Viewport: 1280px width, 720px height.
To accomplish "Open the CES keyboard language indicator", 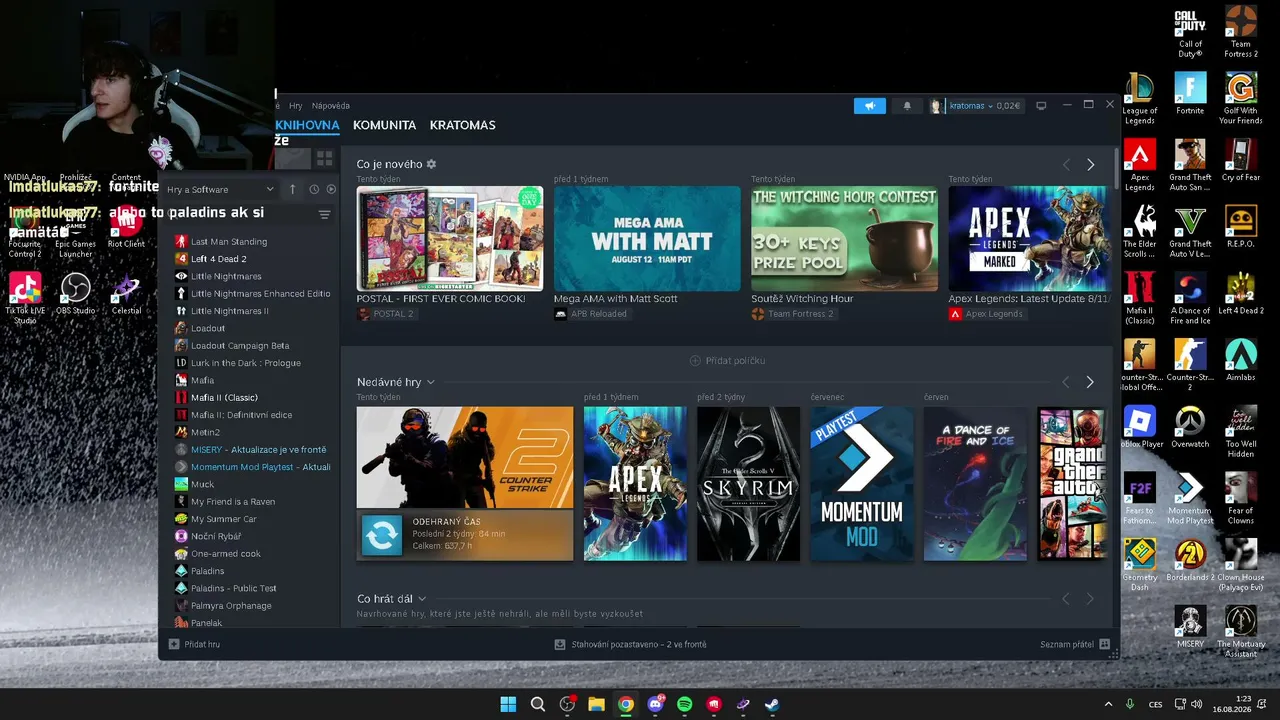I will [x=1156, y=704].
